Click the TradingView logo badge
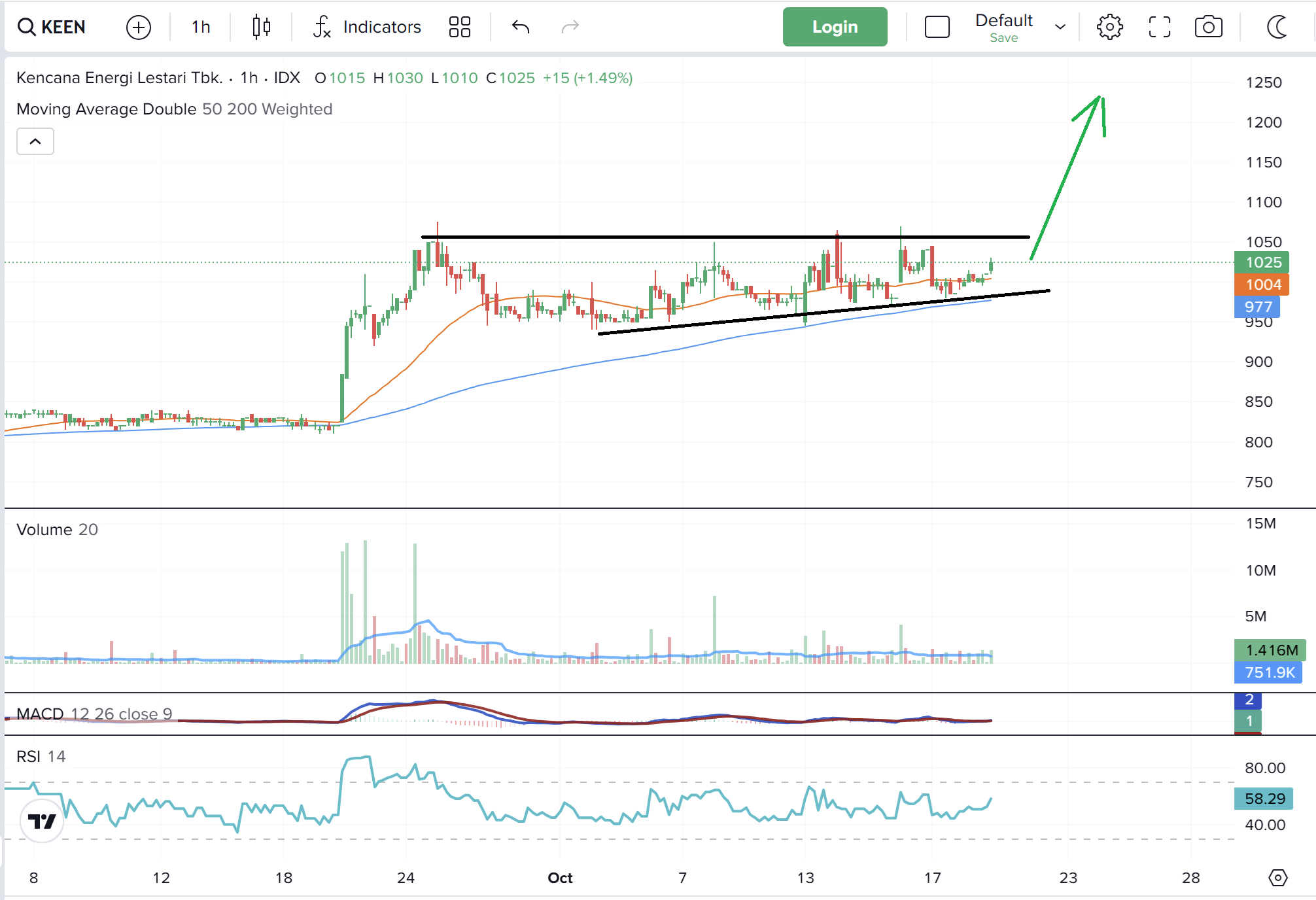The image size is (1316, 900). [x=43, y=821]
